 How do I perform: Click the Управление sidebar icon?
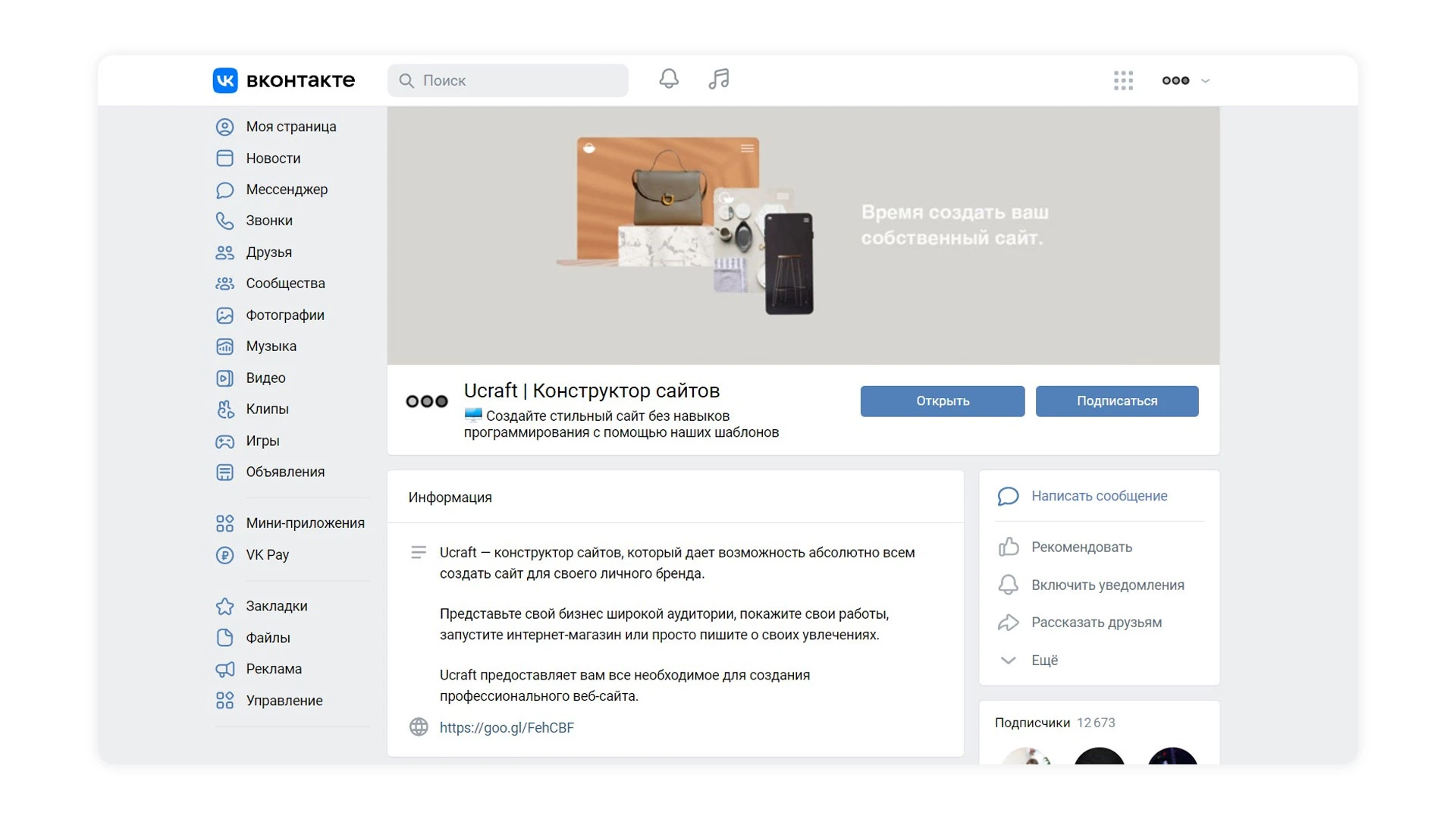(224, 701)
